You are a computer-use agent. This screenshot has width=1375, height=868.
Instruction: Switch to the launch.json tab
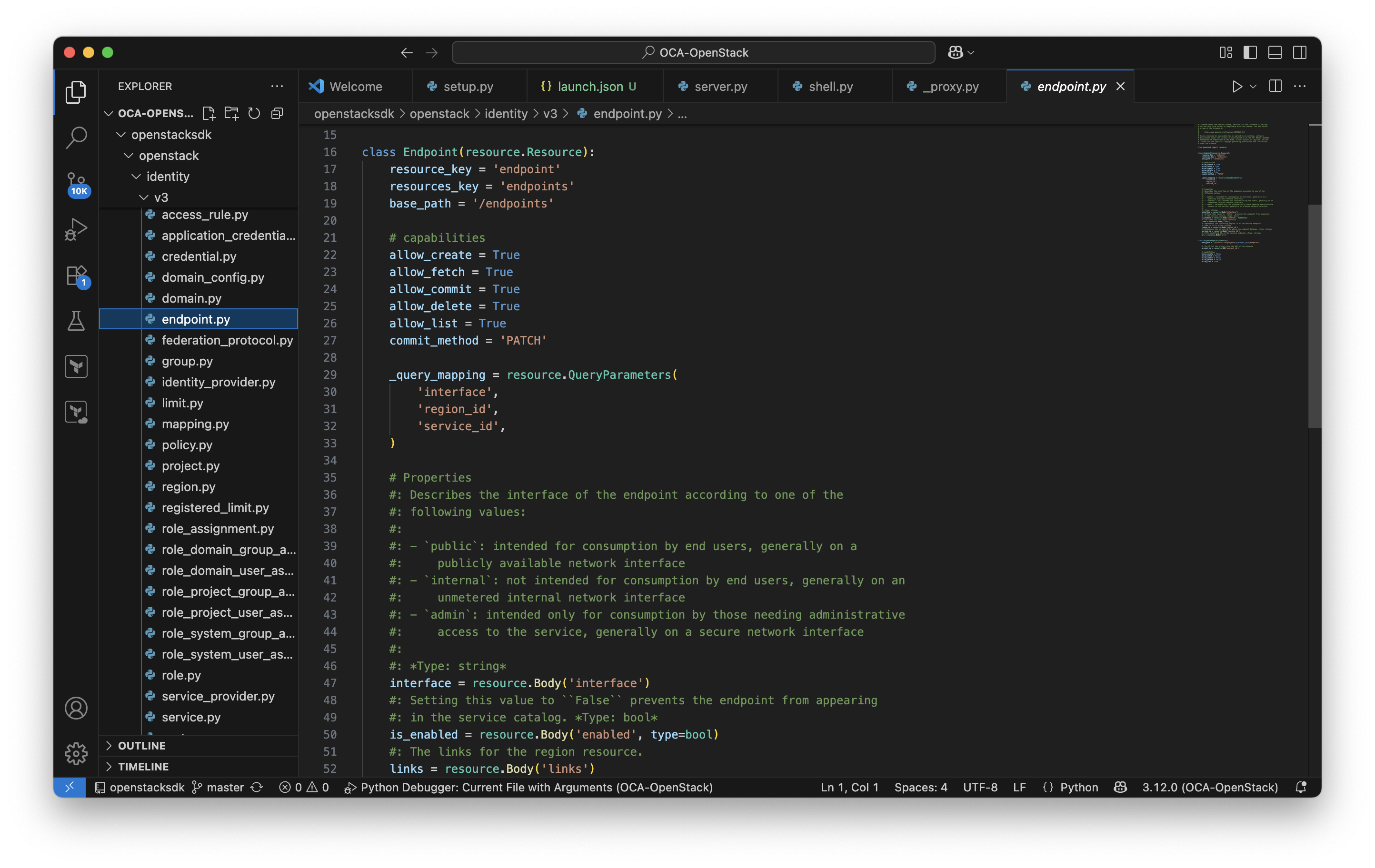pos(590,86)
